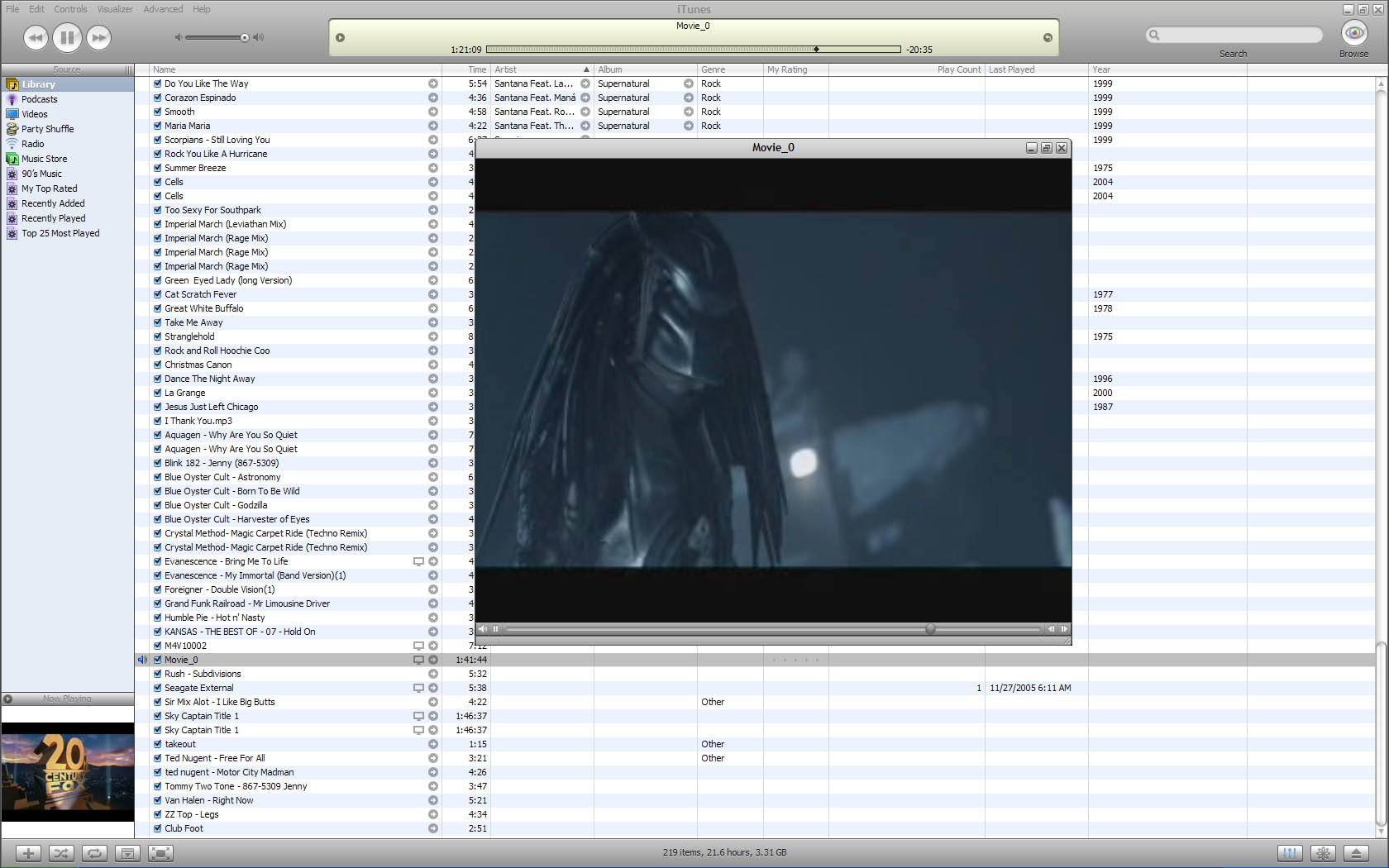1389x868 pixels.
Task: Sort by the Year column header
Action: 1167,69
